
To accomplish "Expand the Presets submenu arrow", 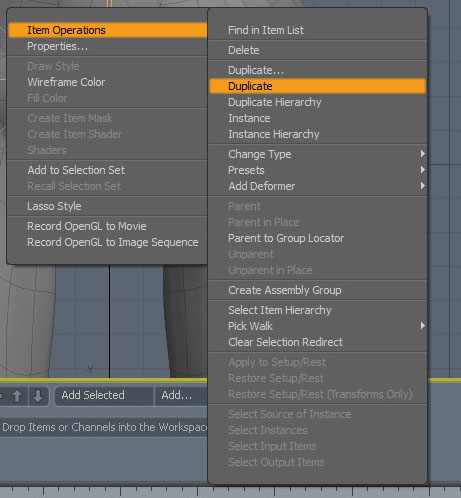I will click(x=422, y=170).
